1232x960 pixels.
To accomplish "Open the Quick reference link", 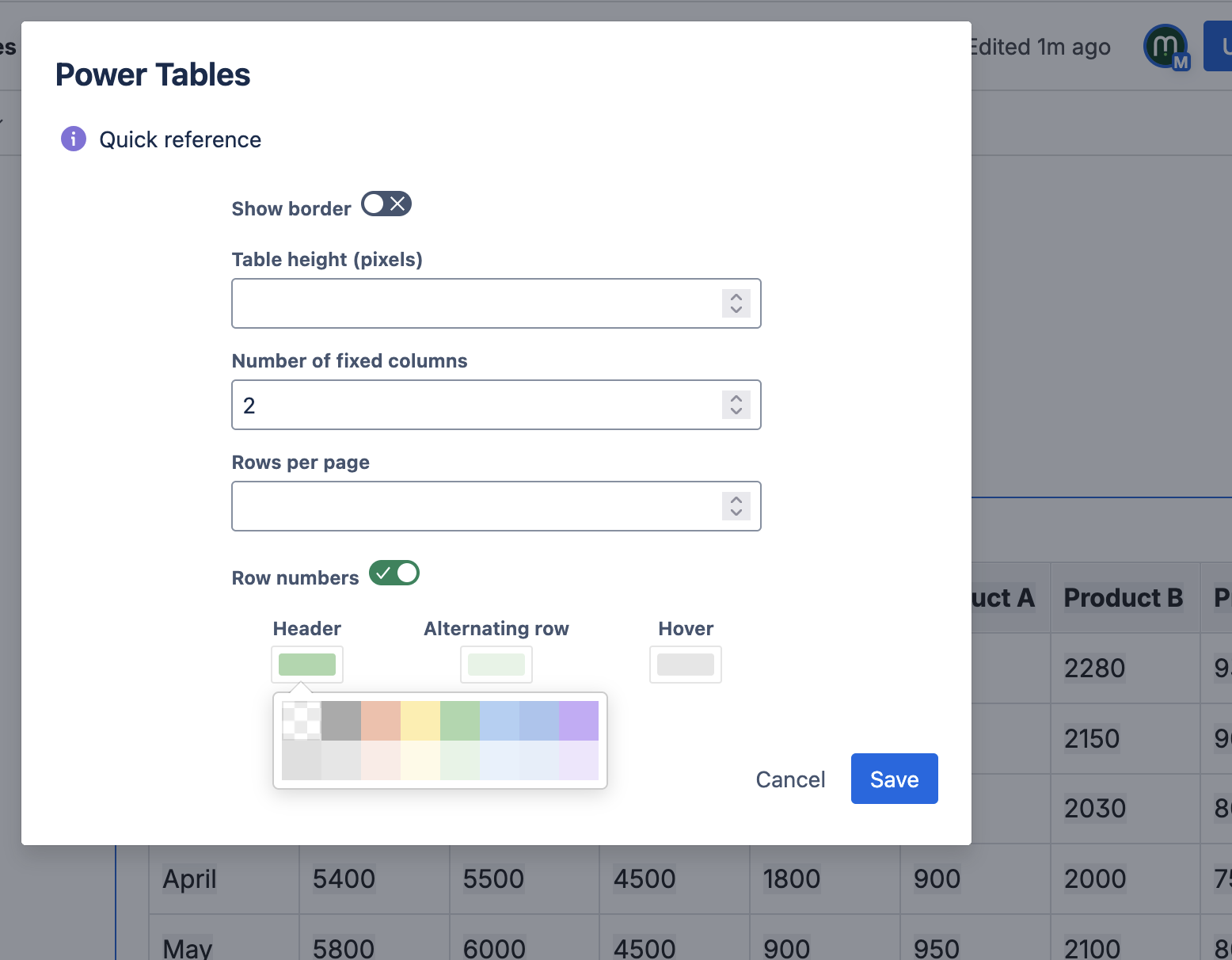I will pos(180,140).
